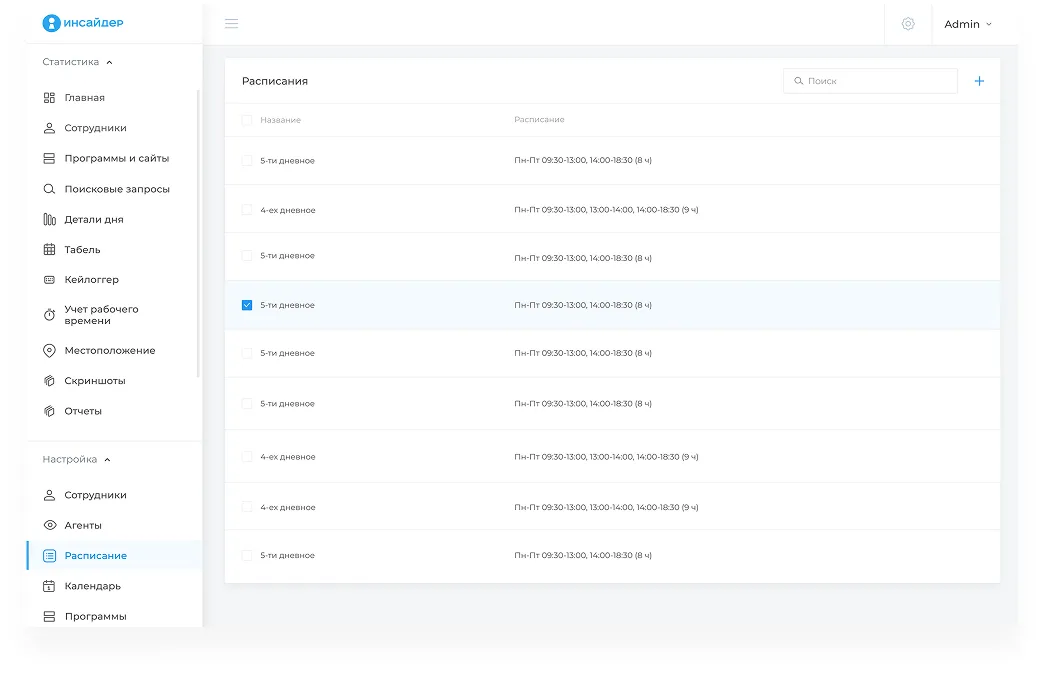This screenshot has height=677, width=1045.
Task: Go to the Календарь menu item
Action: tap(92, 586)
